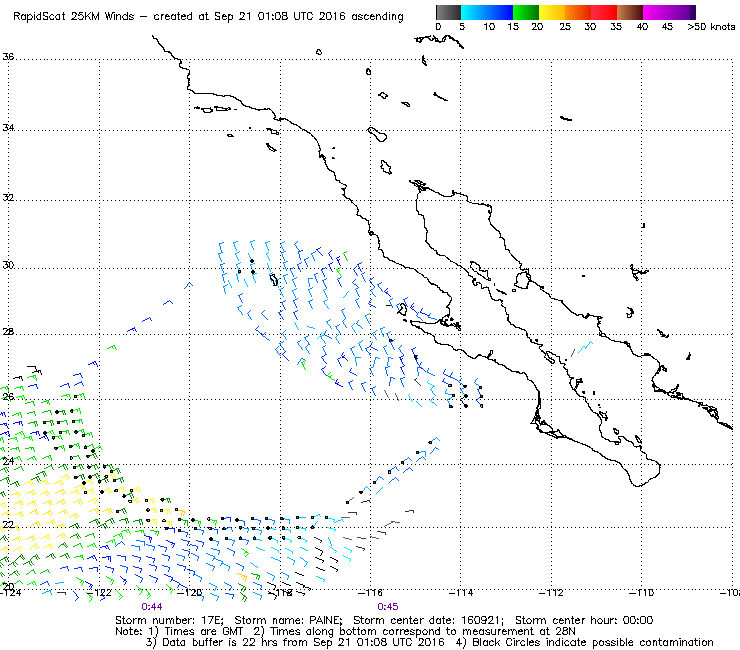Click the '25' legend scale value
This screenshot has width=740, height=650.
564,27
